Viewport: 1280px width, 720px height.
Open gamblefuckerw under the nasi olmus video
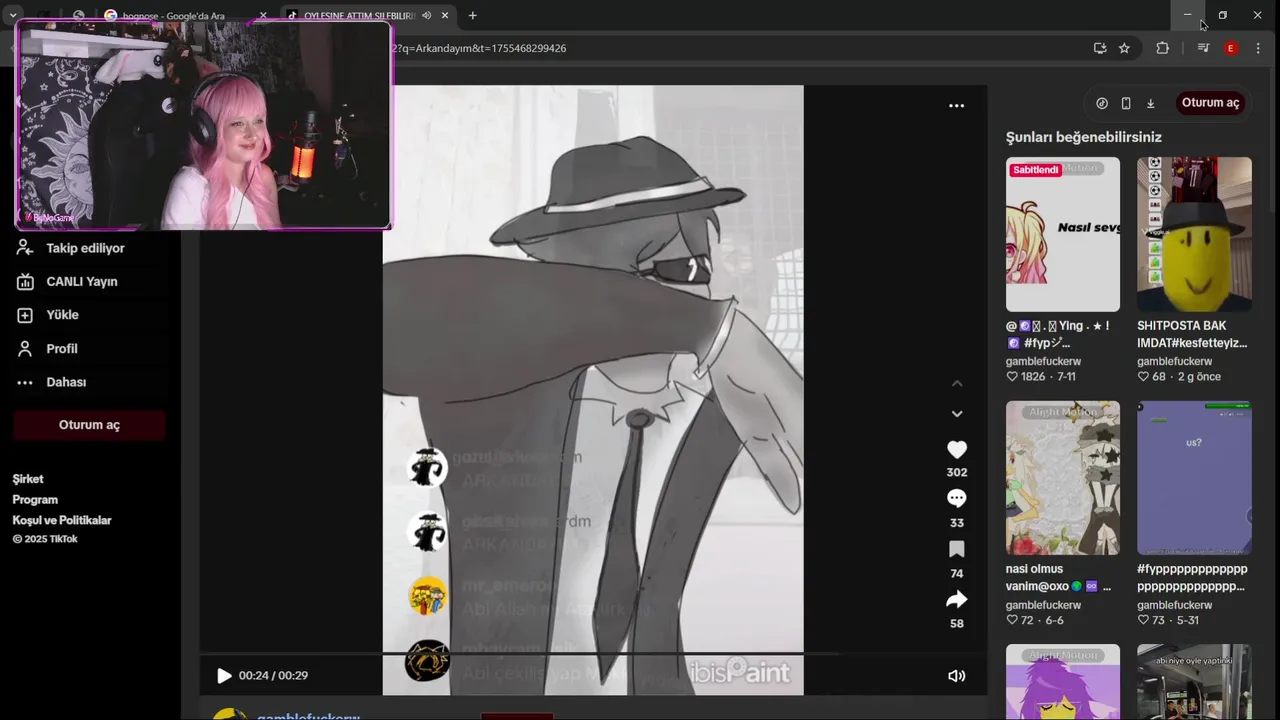pos(1043,605)
